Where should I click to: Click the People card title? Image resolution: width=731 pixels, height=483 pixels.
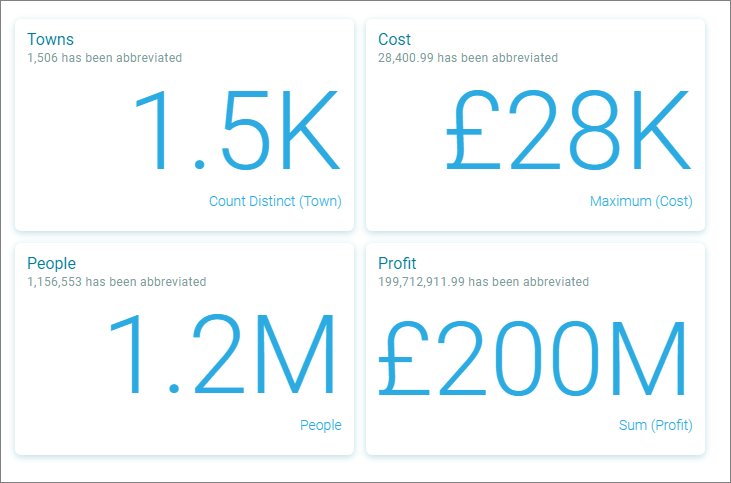click(x=51, y=263)
